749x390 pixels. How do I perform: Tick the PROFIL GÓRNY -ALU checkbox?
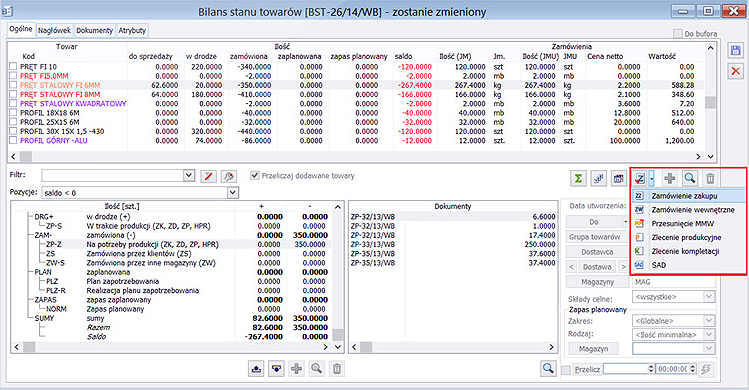point(13,141)
